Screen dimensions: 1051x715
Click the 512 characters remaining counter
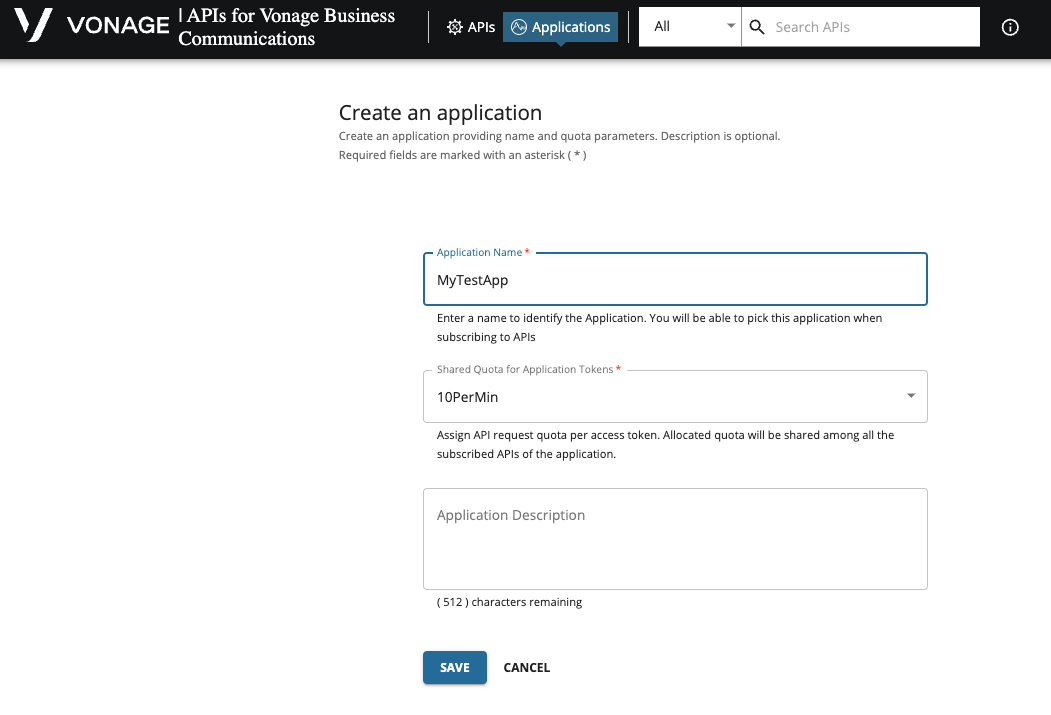coord(509,601)
